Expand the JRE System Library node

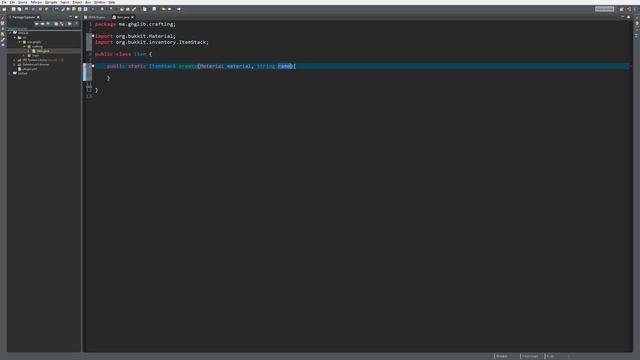tap(14, 60)
